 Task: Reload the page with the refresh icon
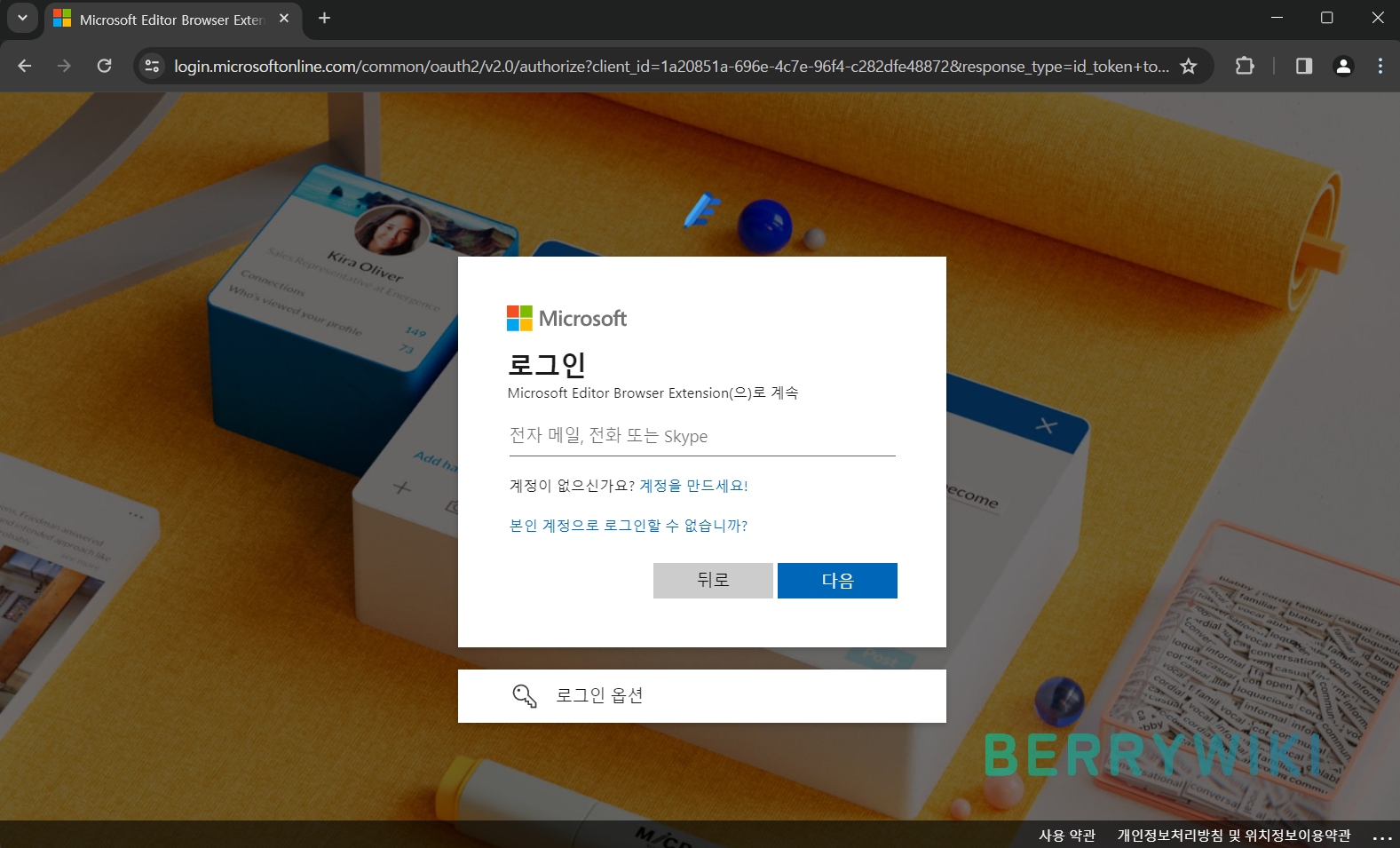point(104,66)
